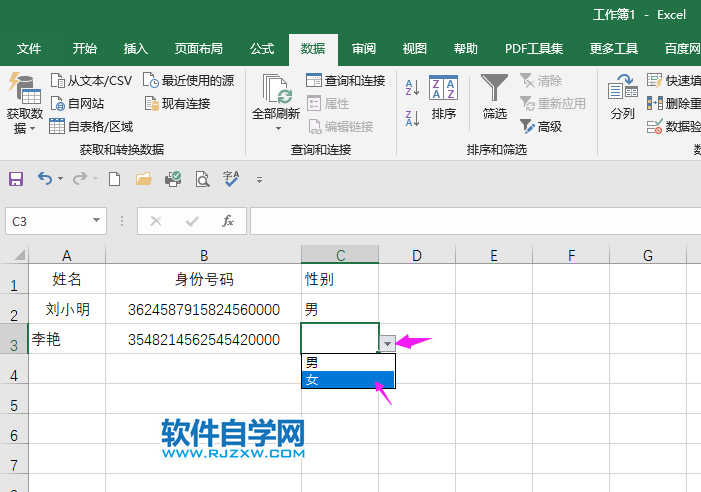
Task: Sort ascending A to Z
Action: click(x=412, y=88)
